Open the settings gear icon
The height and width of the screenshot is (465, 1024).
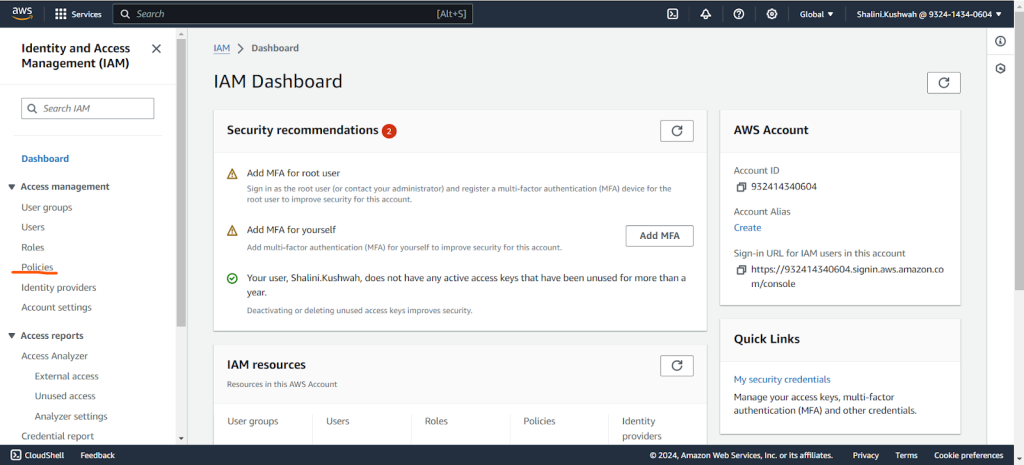pos(772,14)
